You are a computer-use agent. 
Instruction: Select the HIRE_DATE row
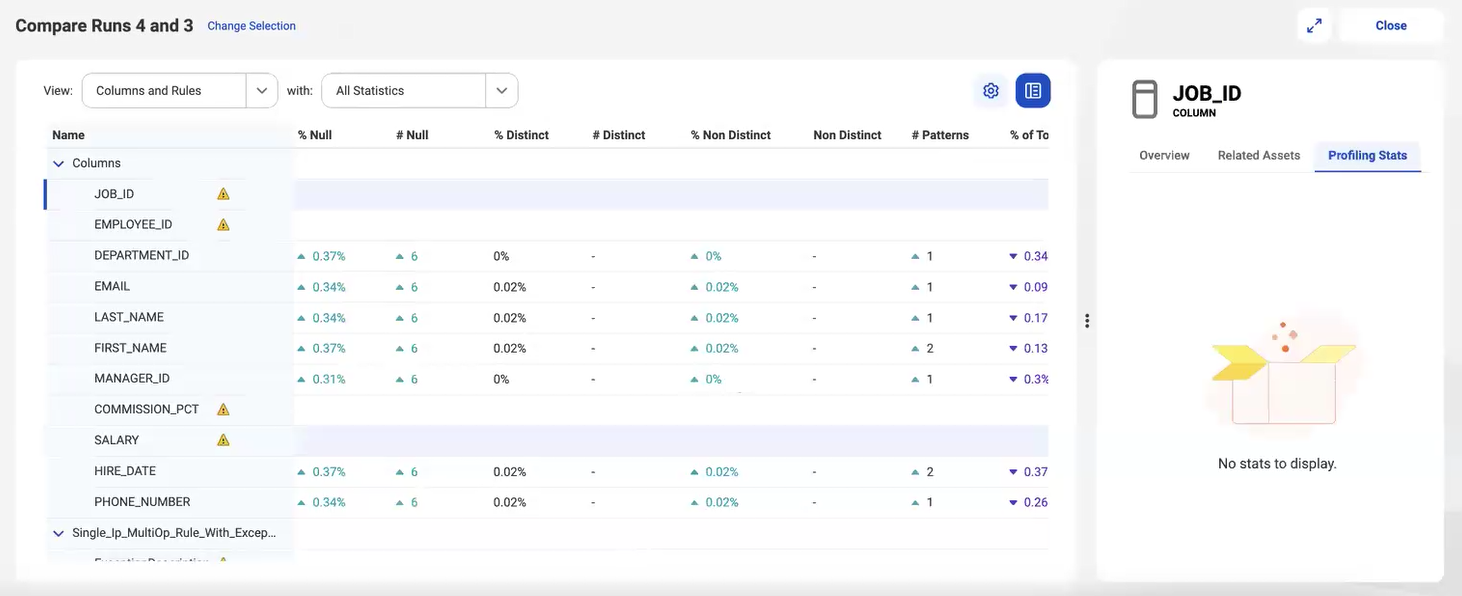click(547, 472)
